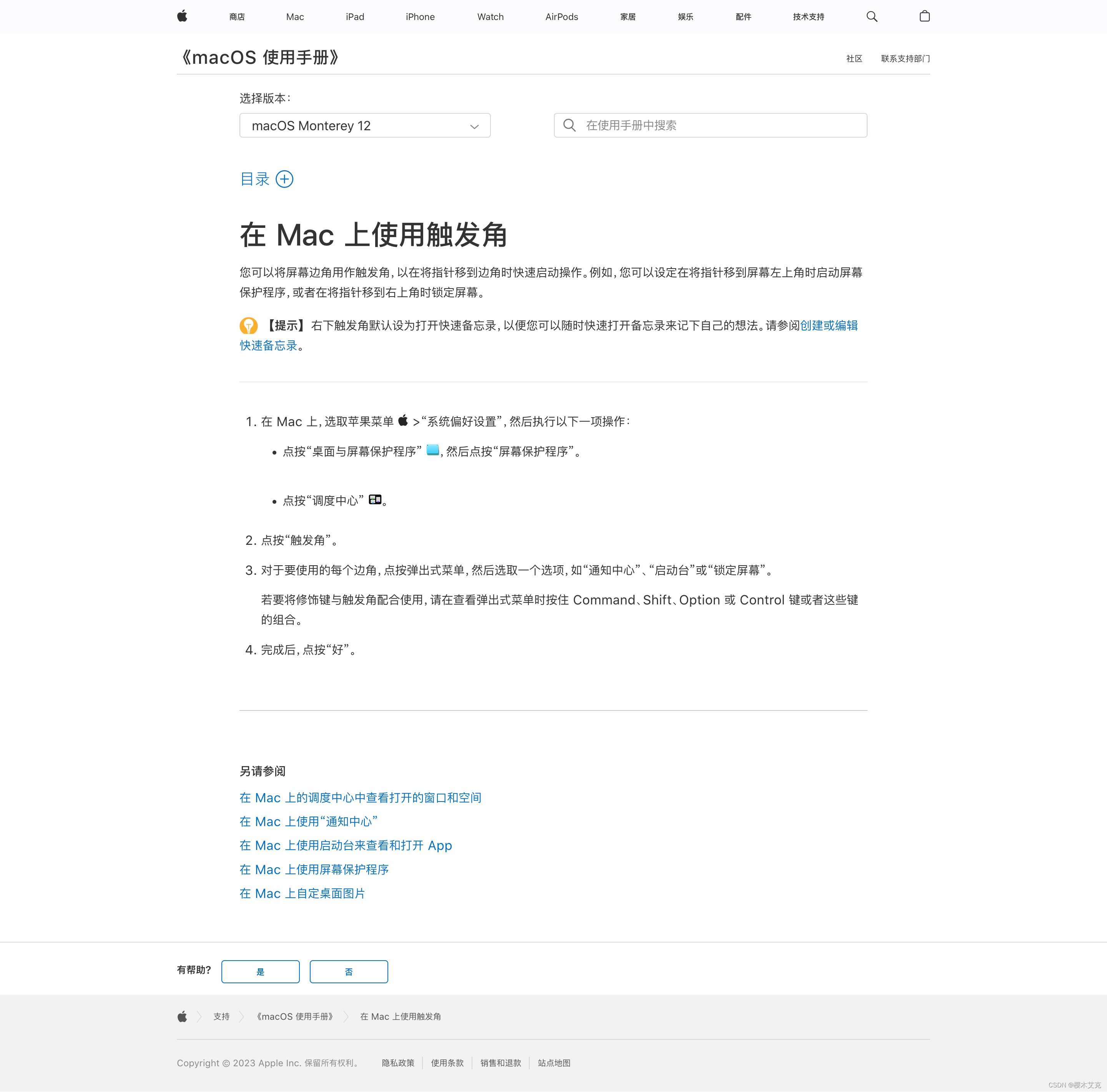1107x1092 pixels.
Task: Click the plus circle next to 目录
Action: pyautogui.click(x=284, y=179)
